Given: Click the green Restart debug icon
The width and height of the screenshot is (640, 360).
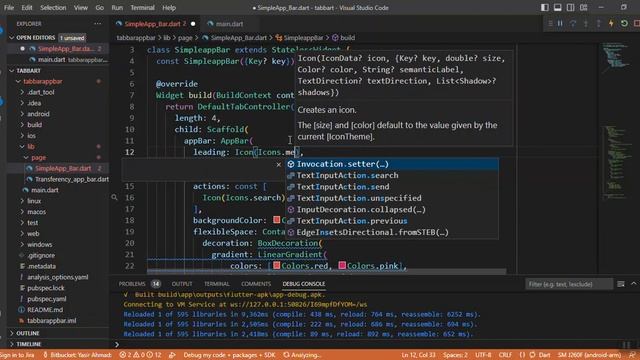Looking at the screenshot, I should [x=624, y=24].
